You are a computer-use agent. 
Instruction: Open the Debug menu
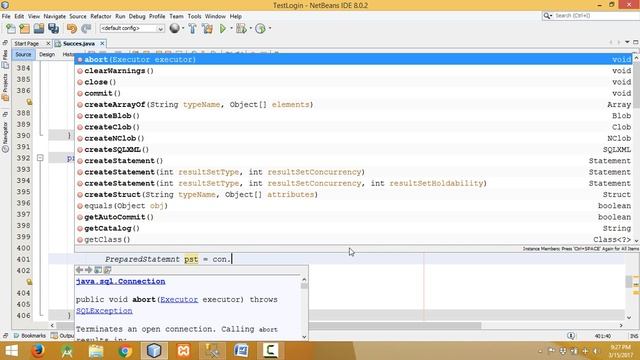pyautogui.click(x=137, y=16)
